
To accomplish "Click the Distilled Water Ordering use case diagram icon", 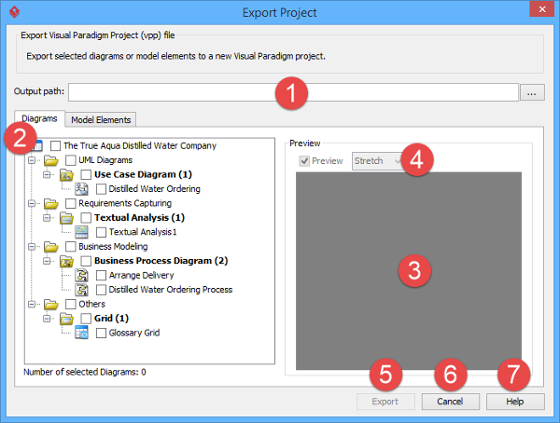I will (82, 189).
